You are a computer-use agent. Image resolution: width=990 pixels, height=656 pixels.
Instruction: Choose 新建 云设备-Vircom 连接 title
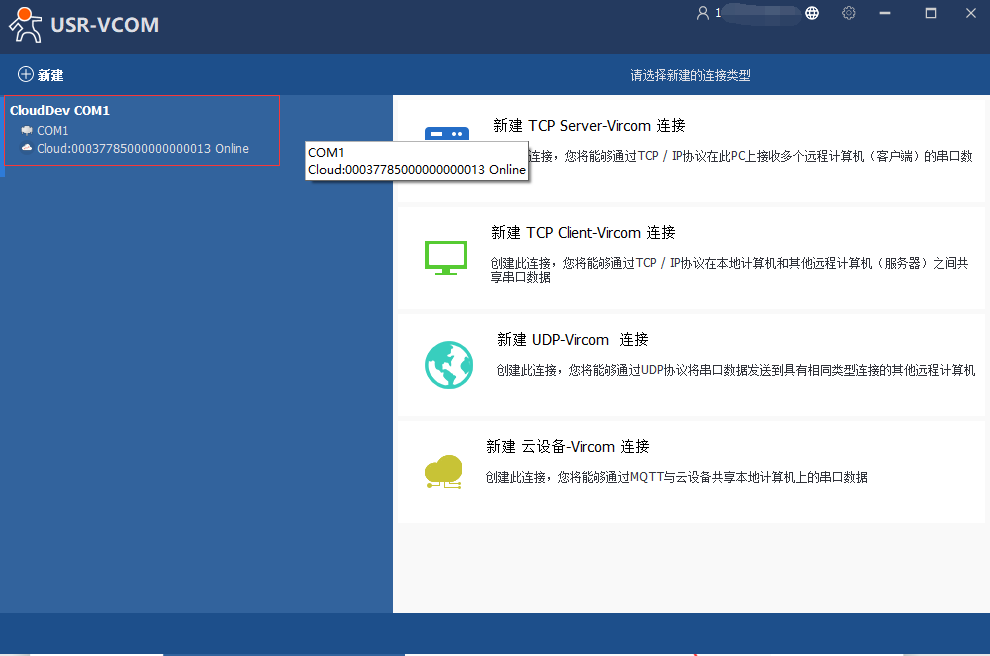(567, 447)
